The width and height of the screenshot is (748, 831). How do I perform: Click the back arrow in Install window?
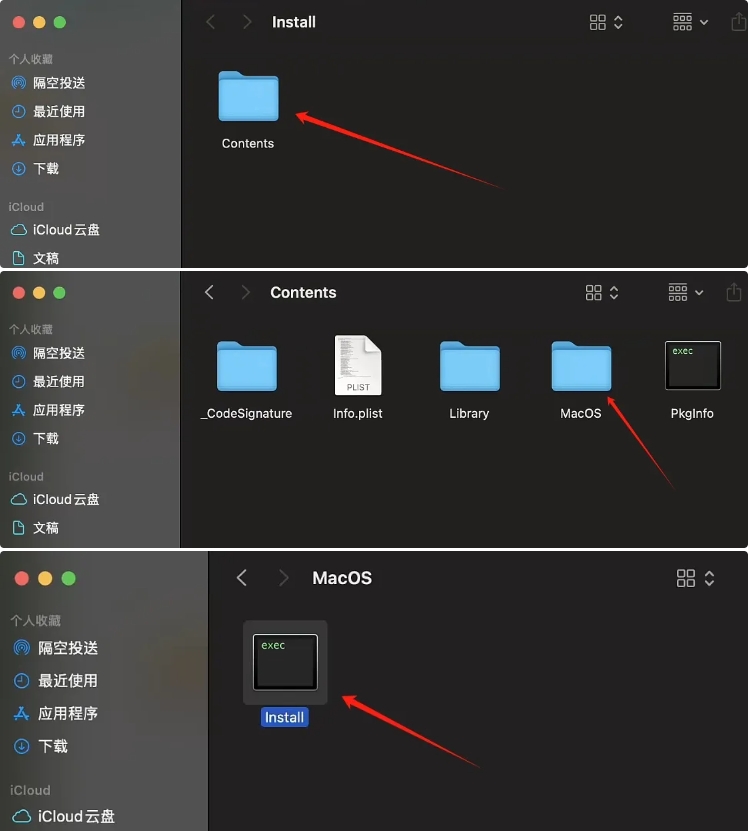pos(210,22)
